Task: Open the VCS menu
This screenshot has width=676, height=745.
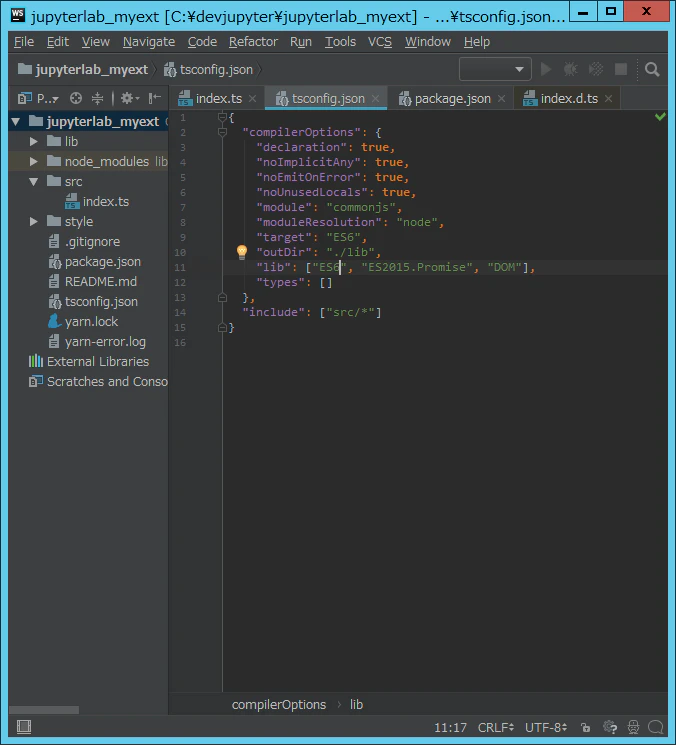Action: point(380,42)
